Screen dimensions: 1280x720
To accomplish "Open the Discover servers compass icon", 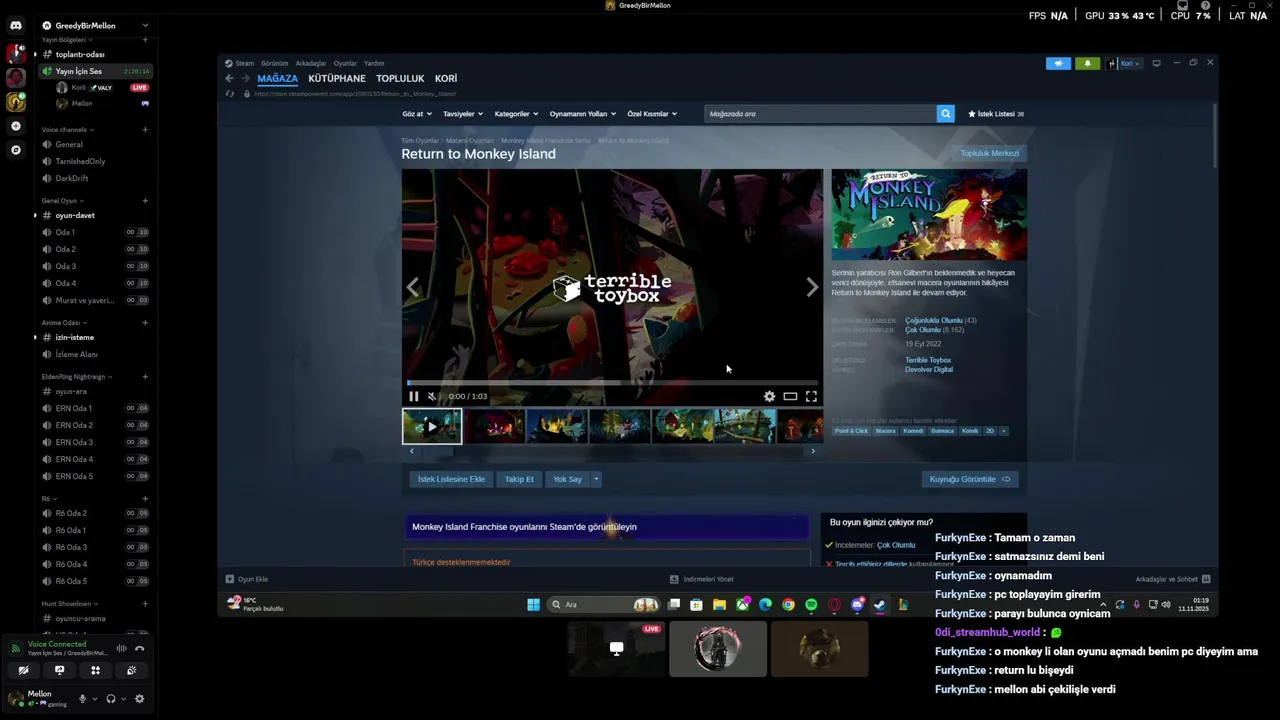I will pyautogui.click(x=15, y=150).
